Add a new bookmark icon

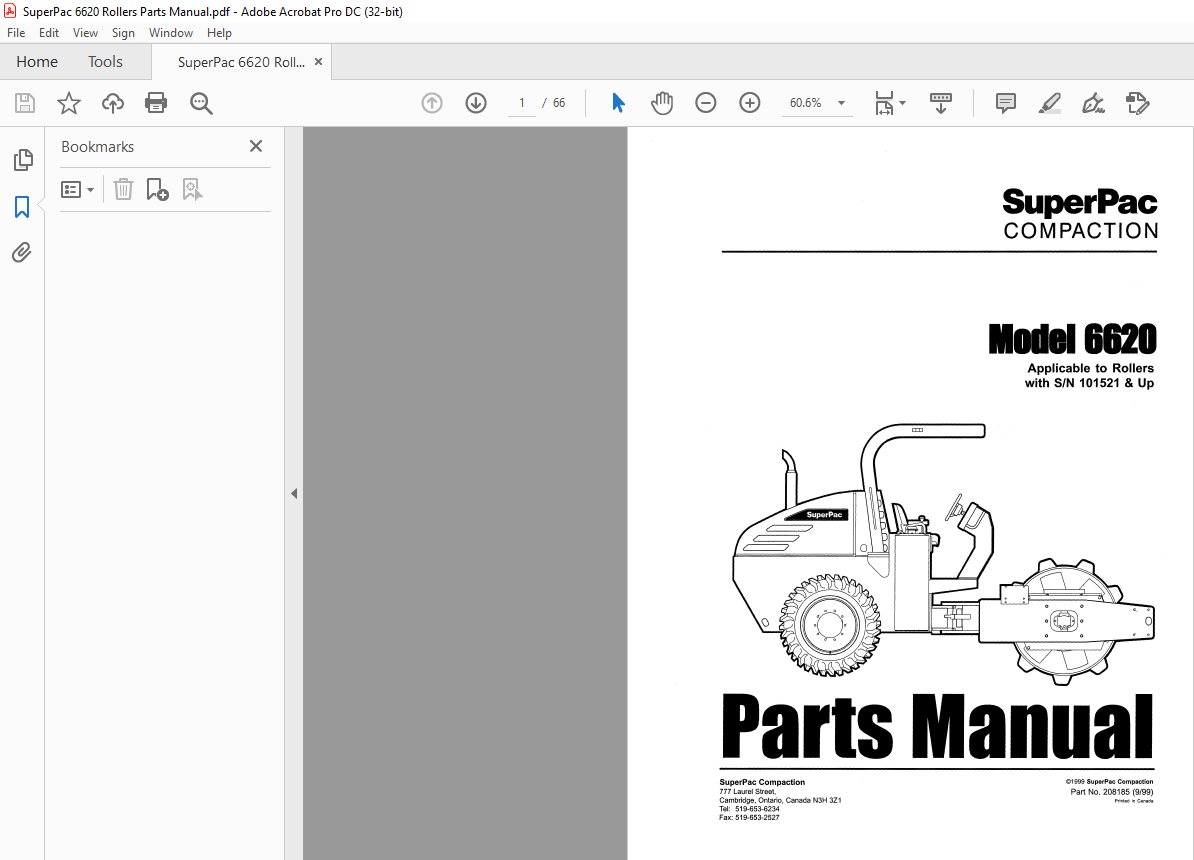click(x=158, y=189)
